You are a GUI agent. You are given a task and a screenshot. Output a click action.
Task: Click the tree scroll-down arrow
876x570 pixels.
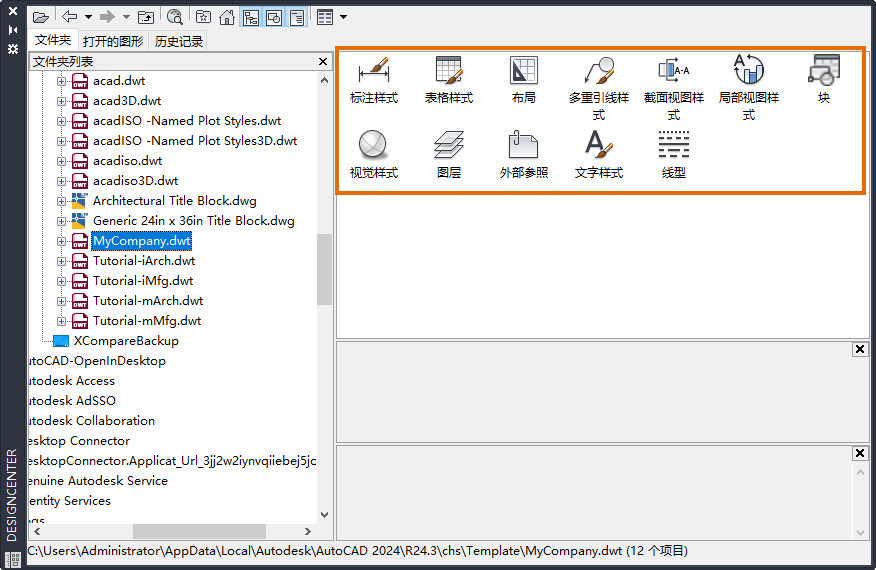point(325,515)
